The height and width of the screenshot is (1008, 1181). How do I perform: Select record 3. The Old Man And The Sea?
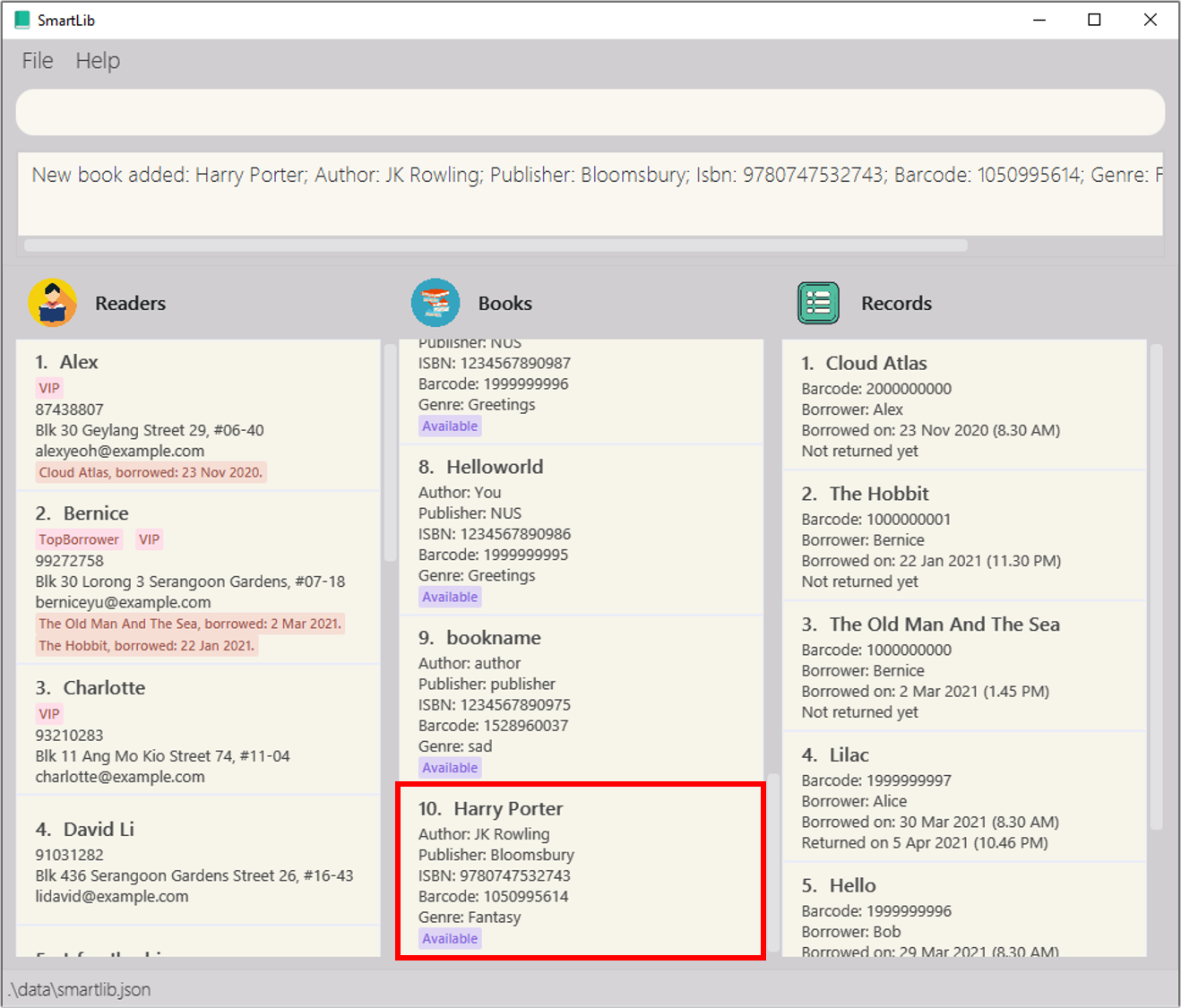[x=964, y=666]
